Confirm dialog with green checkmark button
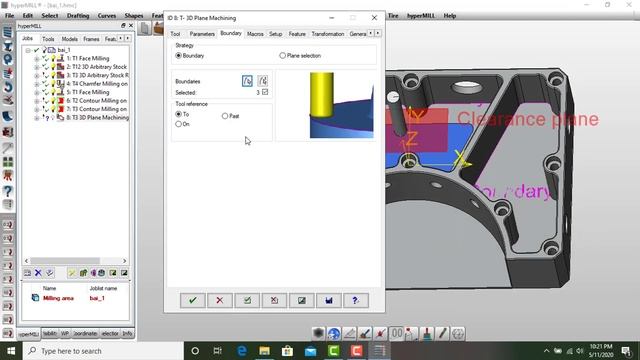Viewport: 640px width, 360px height. pyautogui.click(x=193, y=300)
